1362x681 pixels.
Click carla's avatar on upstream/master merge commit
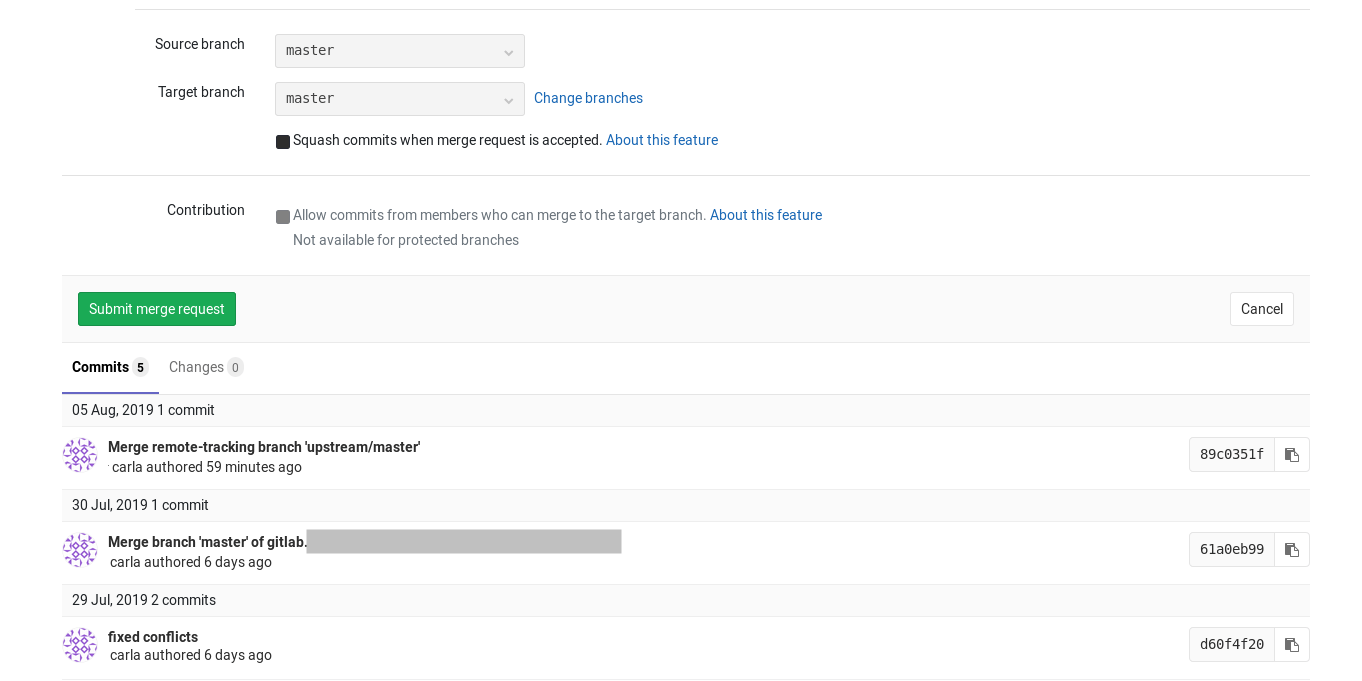[80, 455]
